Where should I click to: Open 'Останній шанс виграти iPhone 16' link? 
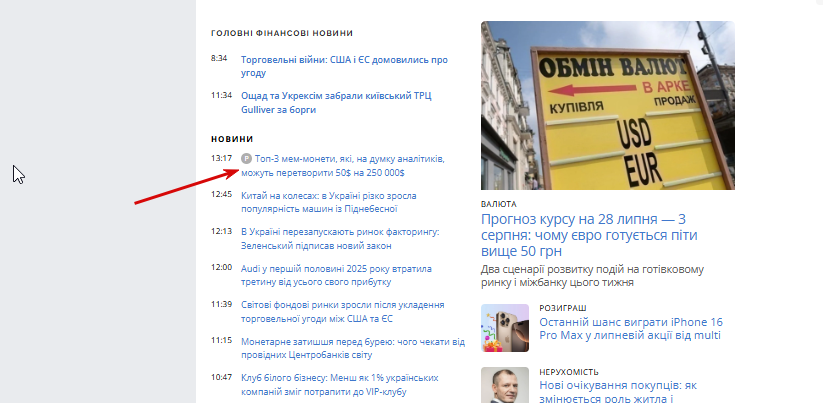631,328
